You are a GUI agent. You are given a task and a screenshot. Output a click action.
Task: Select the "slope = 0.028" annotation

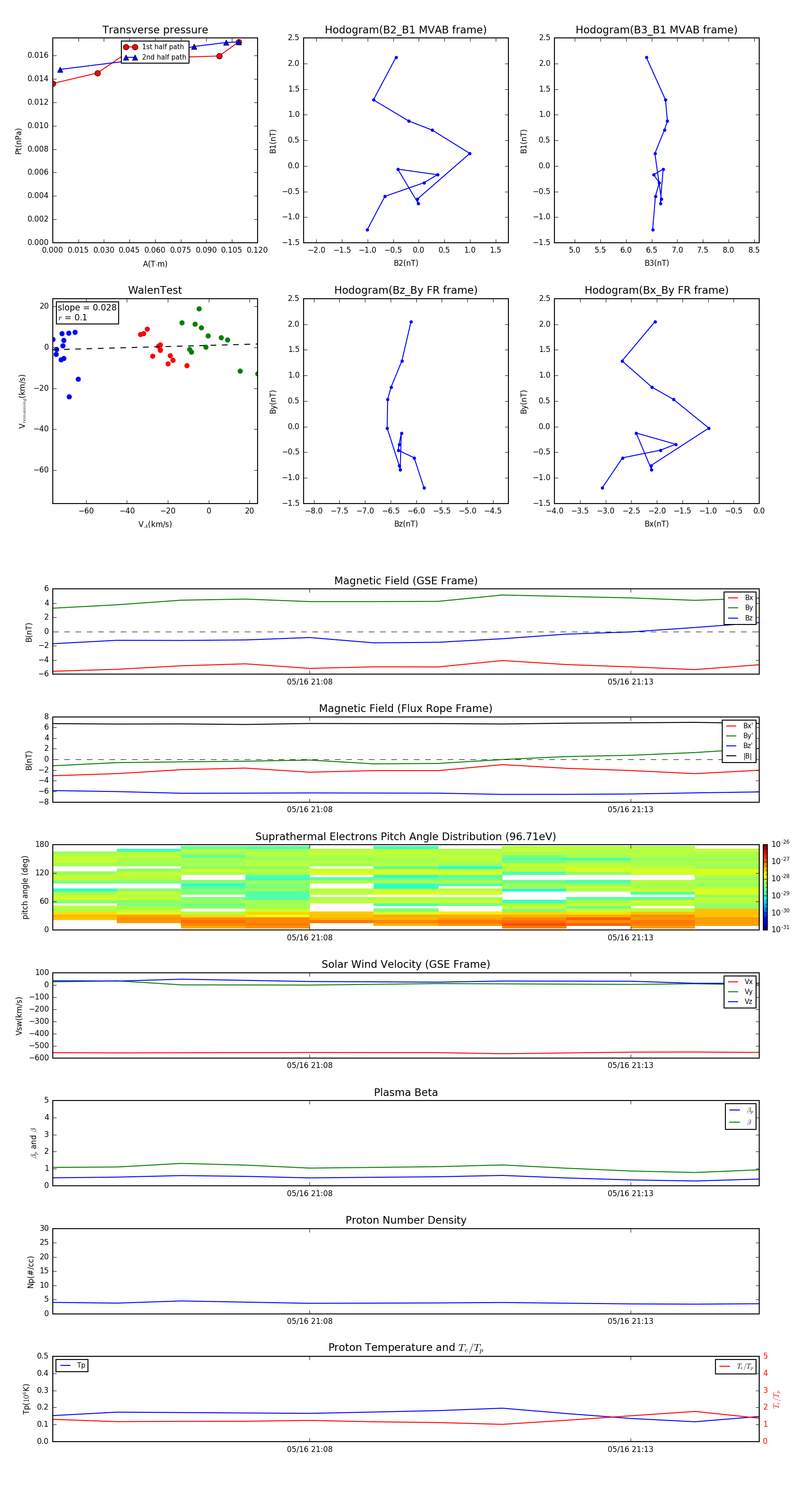[x=87, y=308]
